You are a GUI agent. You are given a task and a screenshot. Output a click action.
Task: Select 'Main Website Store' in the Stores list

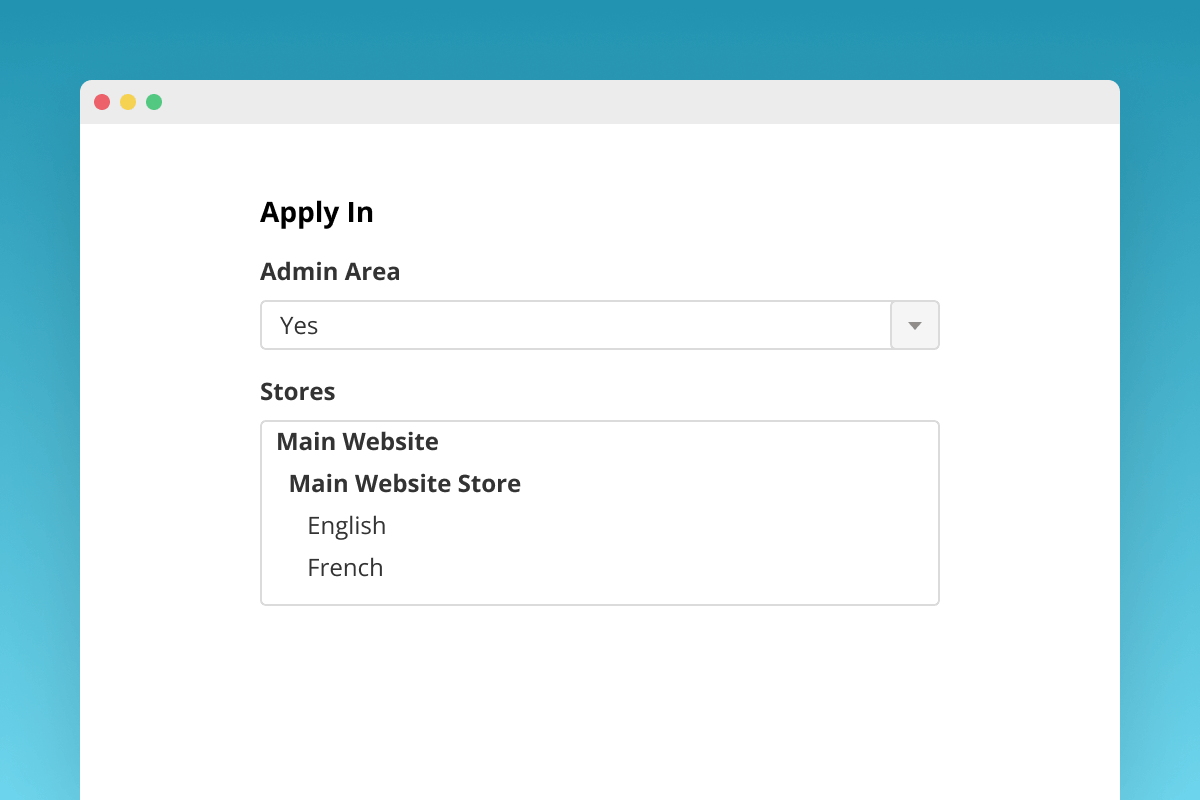point(404,484)
